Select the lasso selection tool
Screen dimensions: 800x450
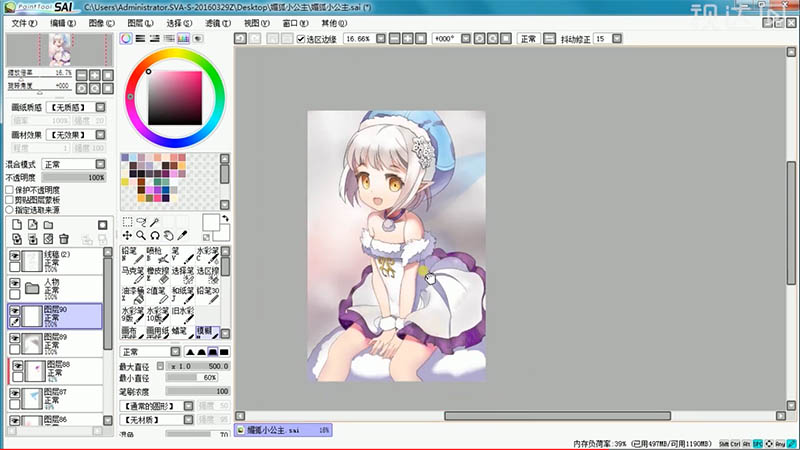[x=141, y=221]
